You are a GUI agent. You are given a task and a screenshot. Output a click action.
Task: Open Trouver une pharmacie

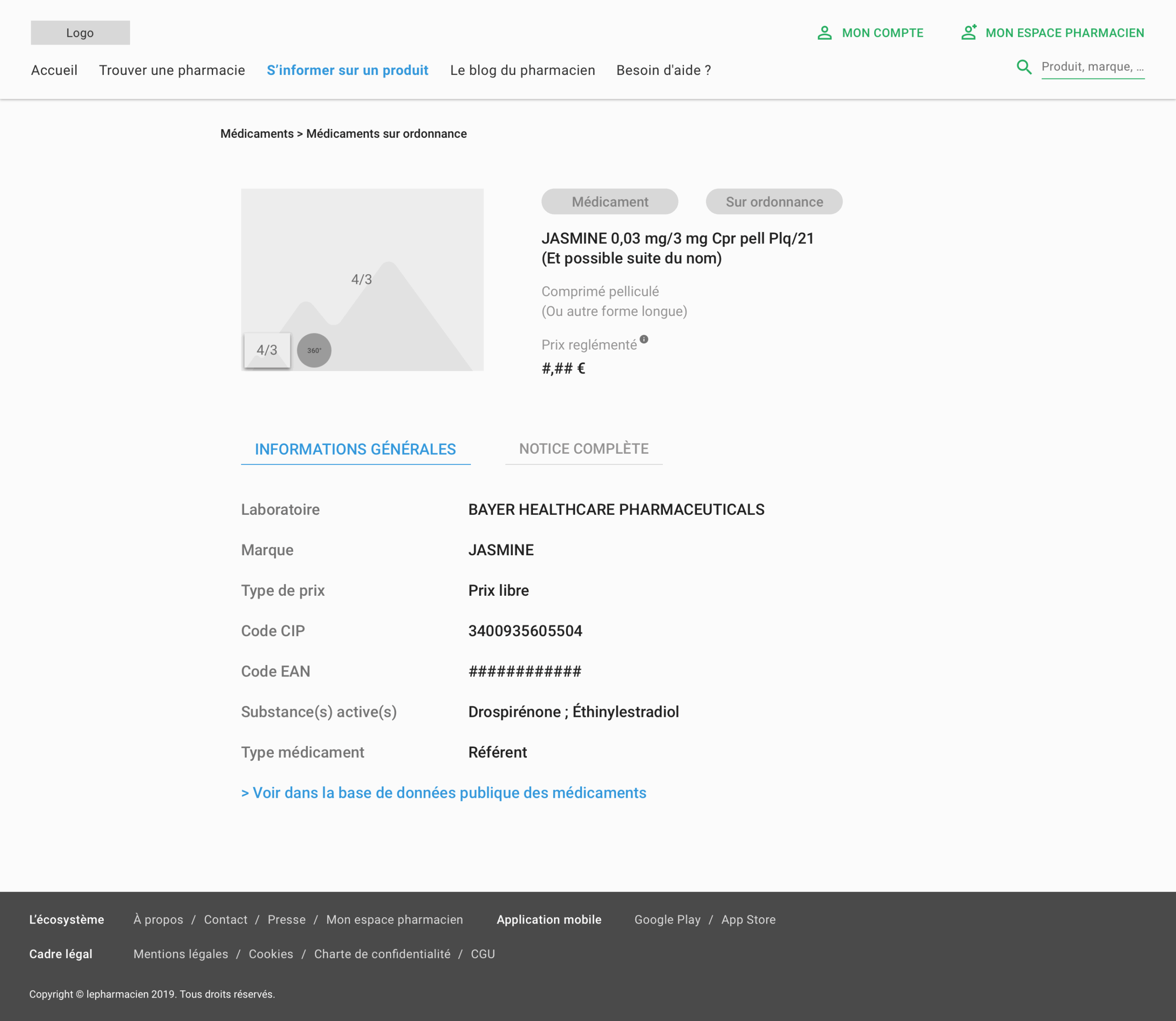coord(172,70)
